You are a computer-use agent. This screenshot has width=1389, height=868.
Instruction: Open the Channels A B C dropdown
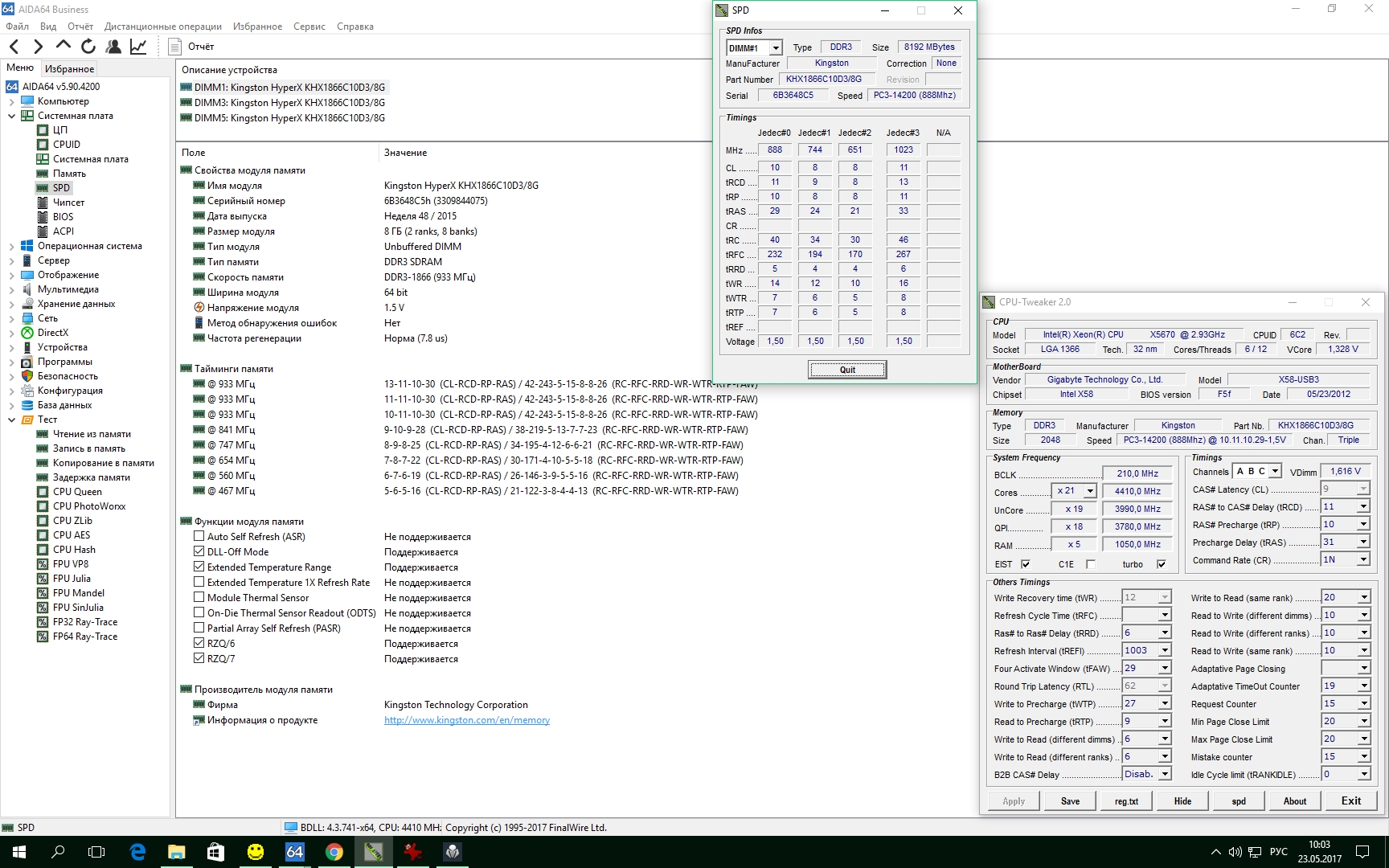click(1275, 472)
